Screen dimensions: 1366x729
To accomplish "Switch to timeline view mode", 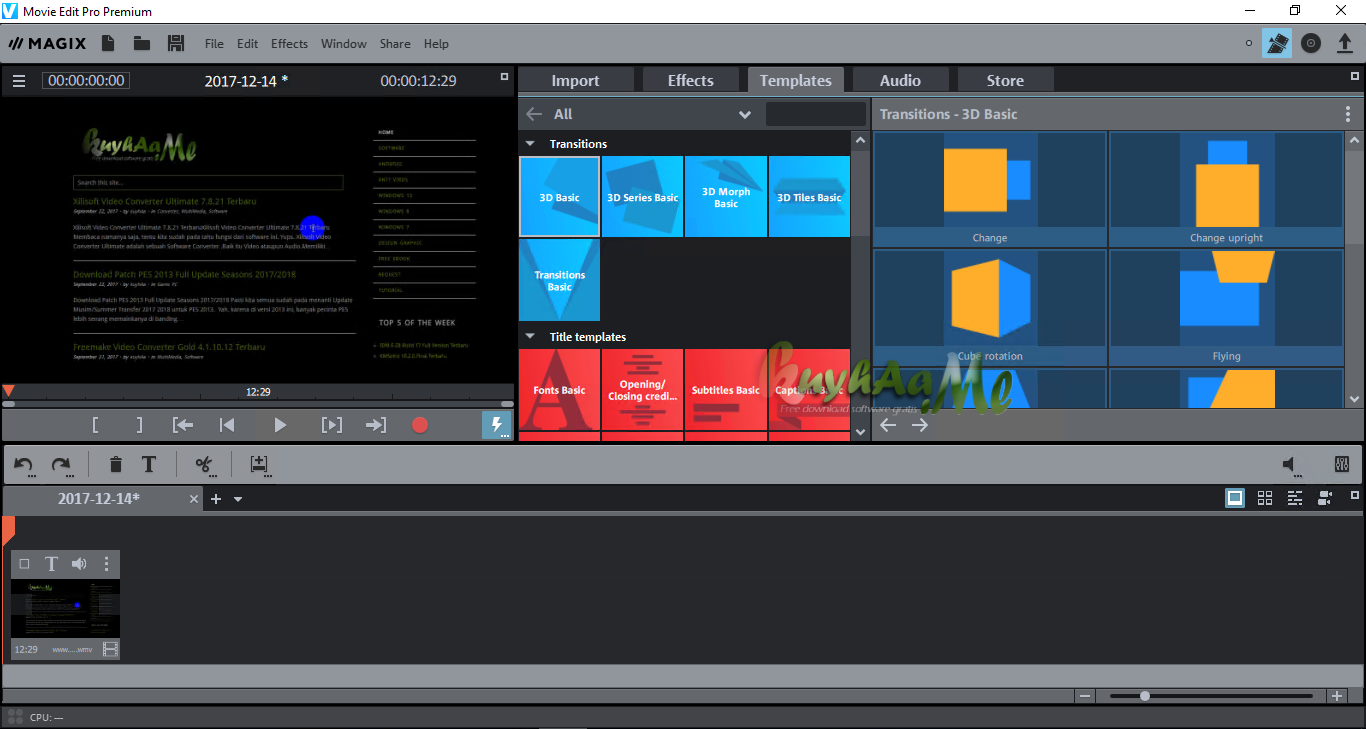I will tap(1295, 498).
